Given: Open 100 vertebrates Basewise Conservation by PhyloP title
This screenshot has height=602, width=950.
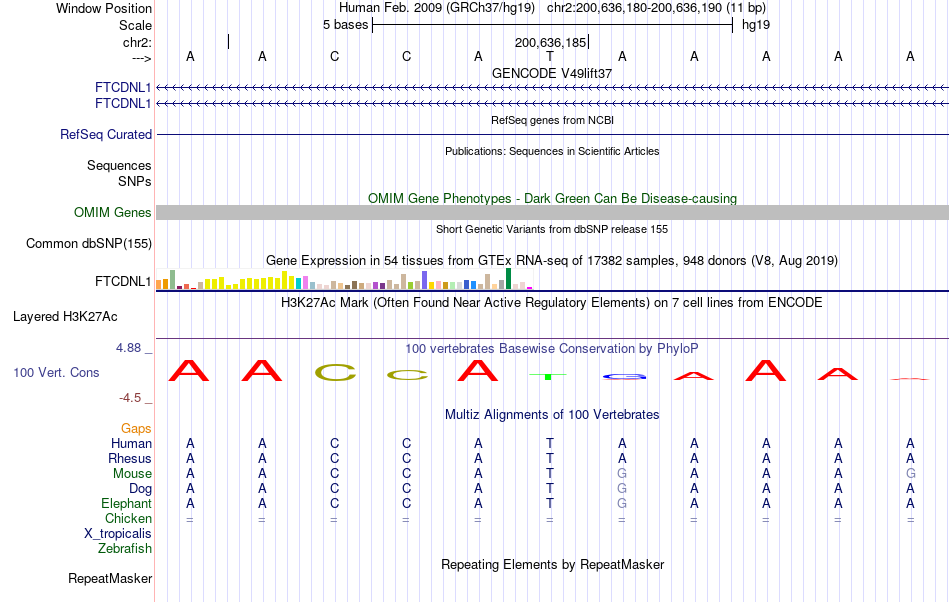Looking at the screenshot, I should tap(552, 349).
